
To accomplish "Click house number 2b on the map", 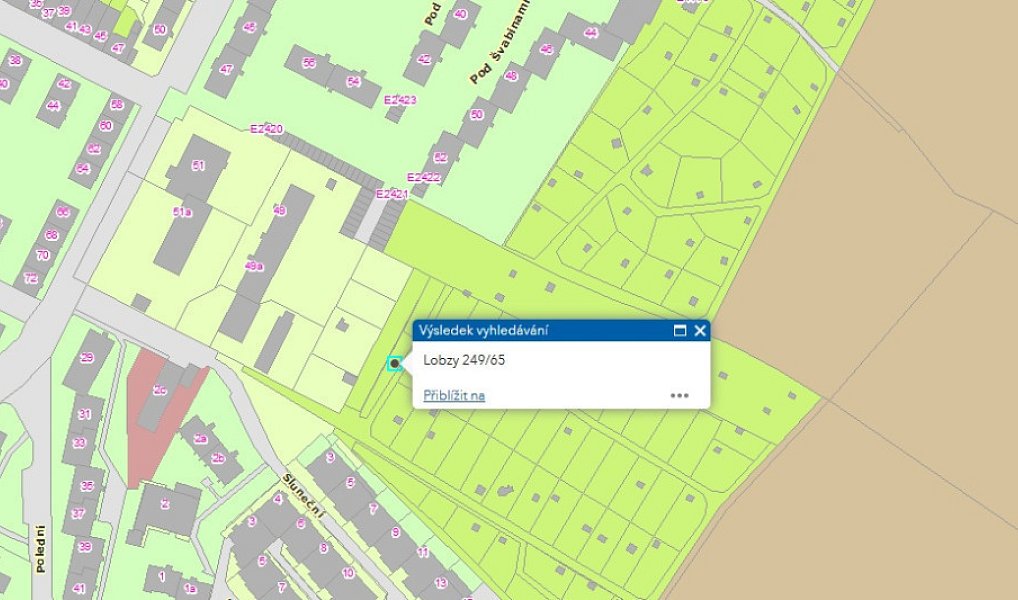I will [x=218, y=458].
